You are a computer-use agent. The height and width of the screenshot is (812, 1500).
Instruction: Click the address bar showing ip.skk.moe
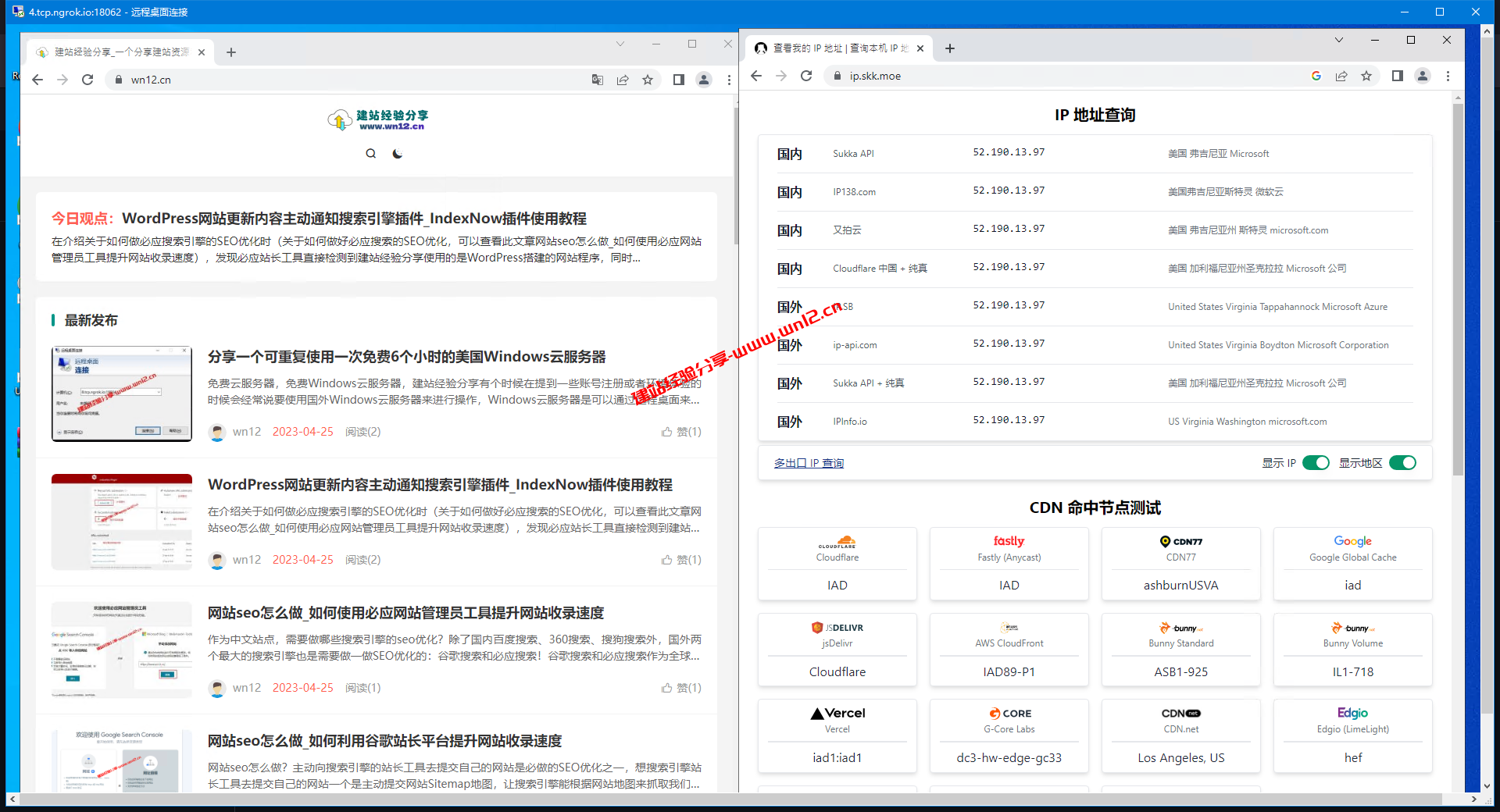(x=883, y=76)
